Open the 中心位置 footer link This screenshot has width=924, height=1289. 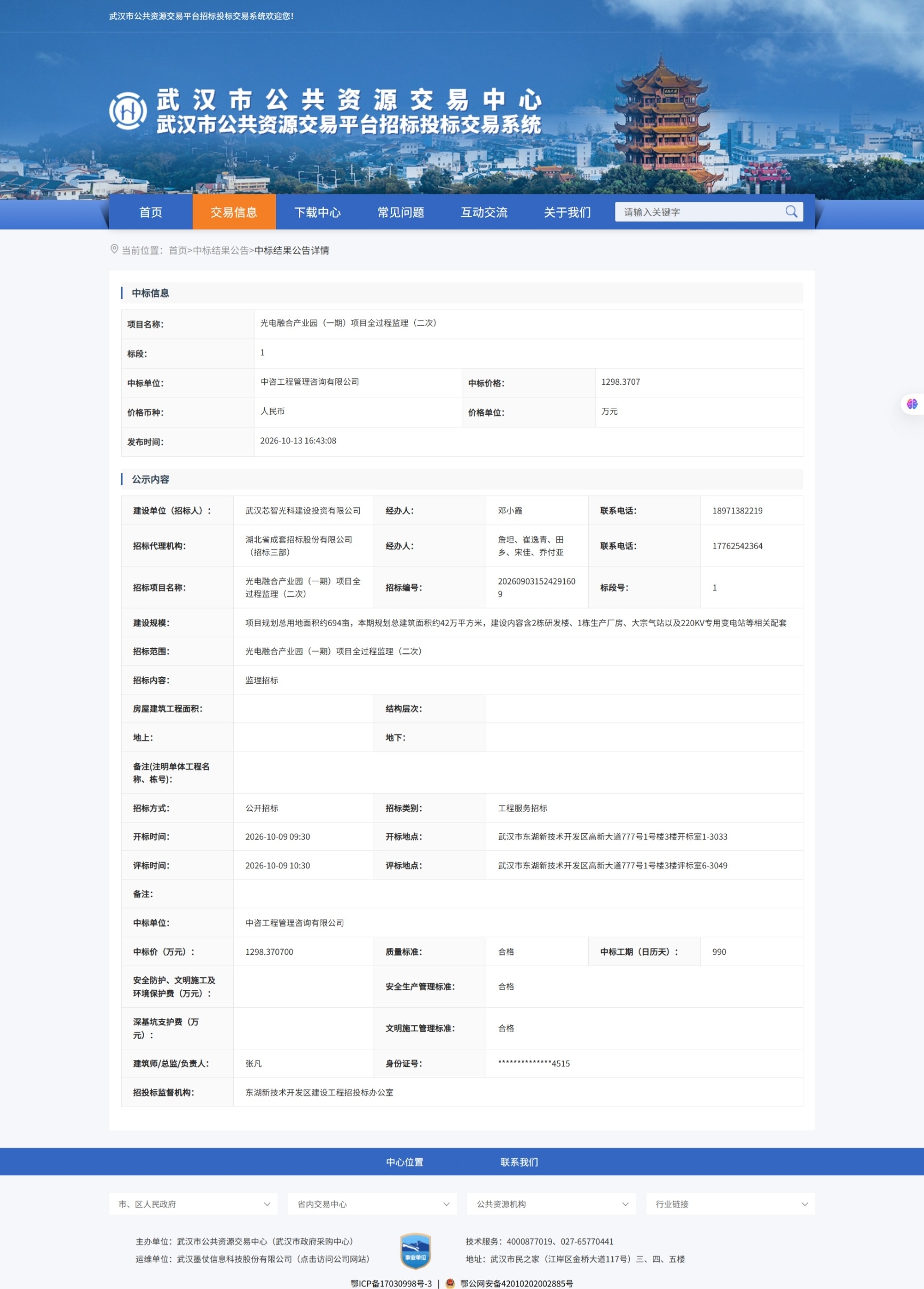(x=405, y=1161)
